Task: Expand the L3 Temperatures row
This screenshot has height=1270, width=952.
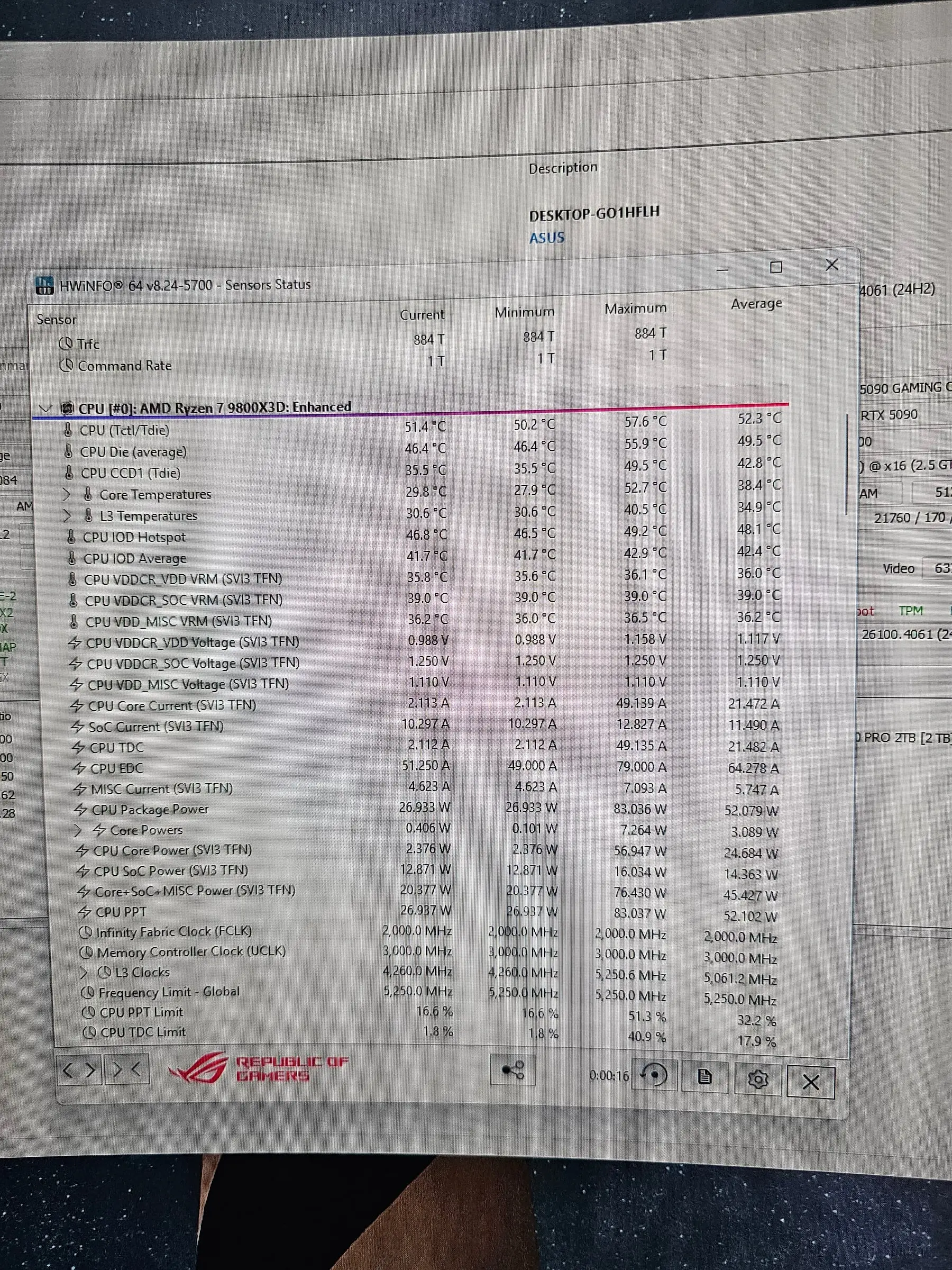Action: click(67, 515)
